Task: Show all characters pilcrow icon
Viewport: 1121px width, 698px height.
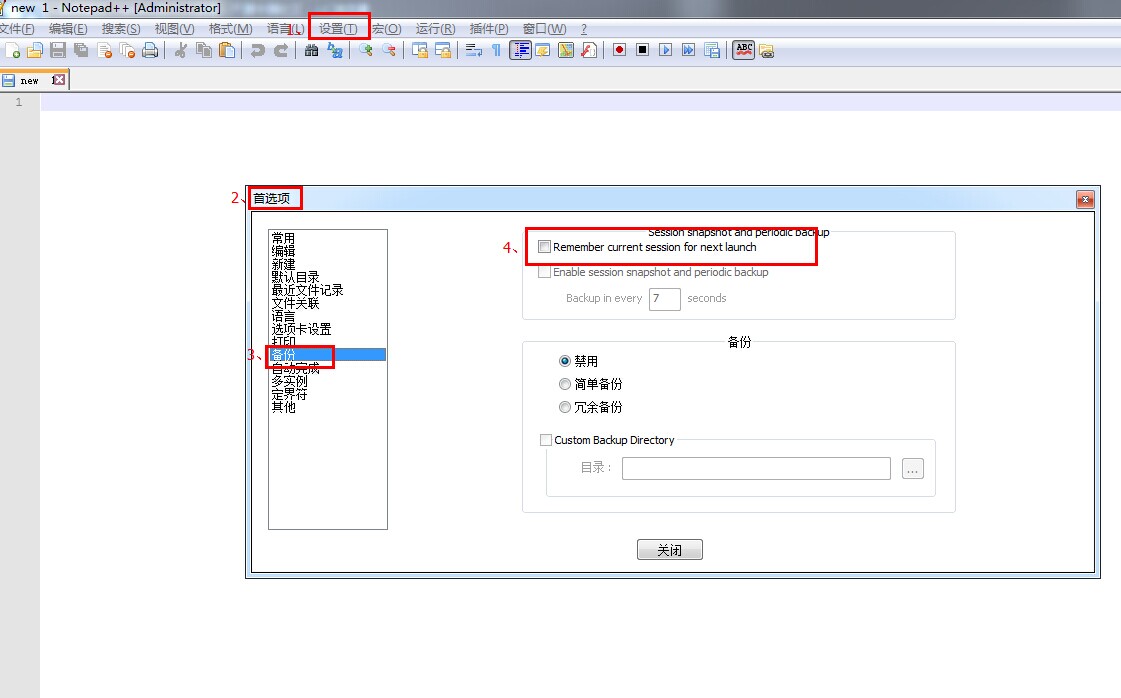Action: (x=496, y=50)
